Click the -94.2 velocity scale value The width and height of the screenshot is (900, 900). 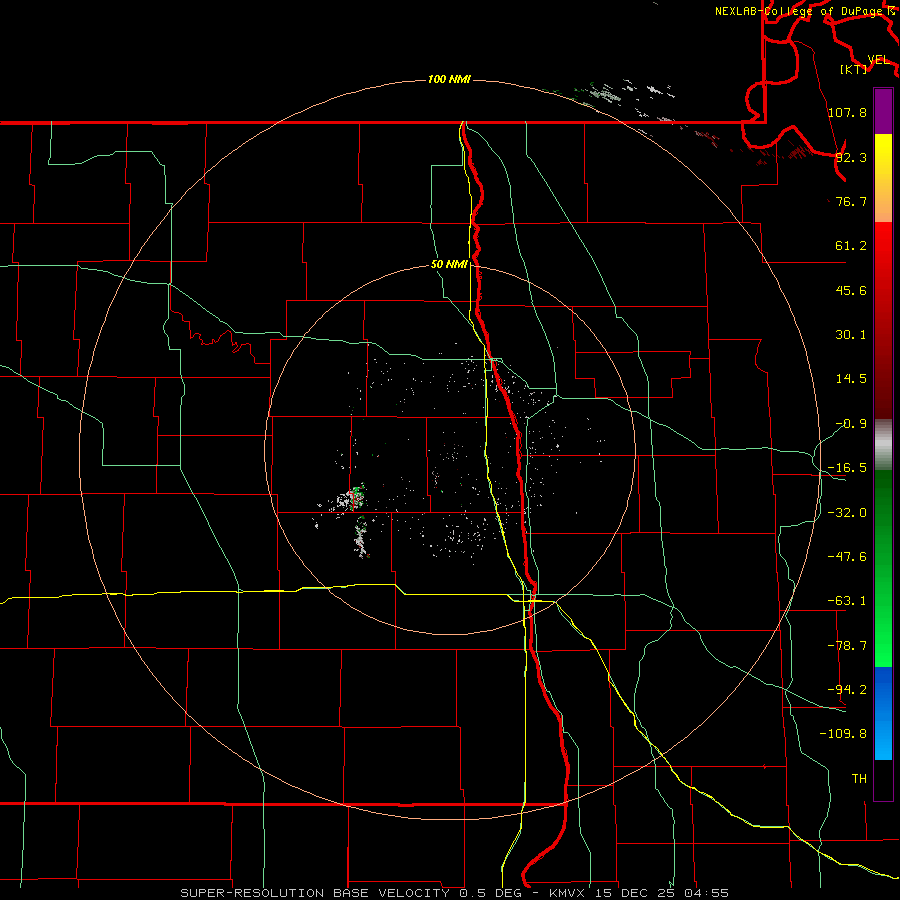click(x=847, y=690)
